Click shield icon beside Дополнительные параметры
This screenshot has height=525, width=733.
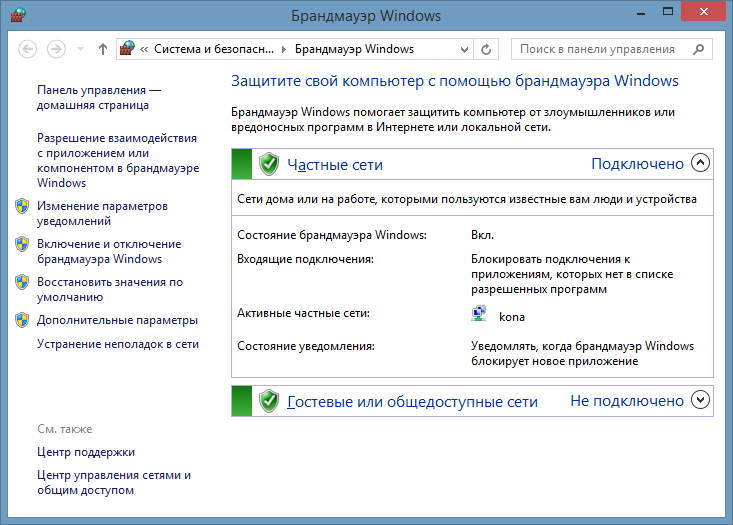click(x=22, y=320)
